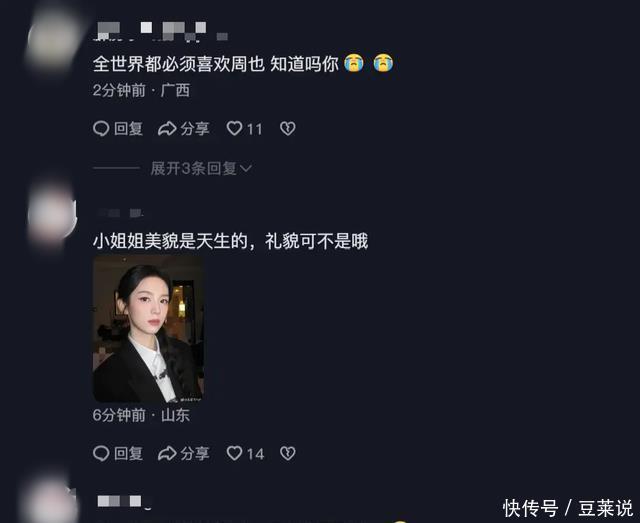Open third commenter's pixelated username
640x523 pixels.
coord(124,502)
